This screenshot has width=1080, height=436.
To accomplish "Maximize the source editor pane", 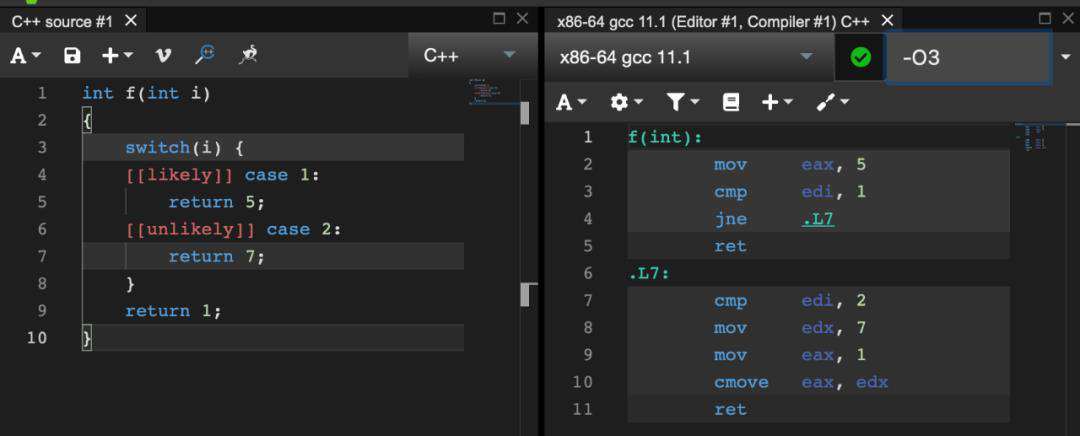I will click(x=500, y=19).
